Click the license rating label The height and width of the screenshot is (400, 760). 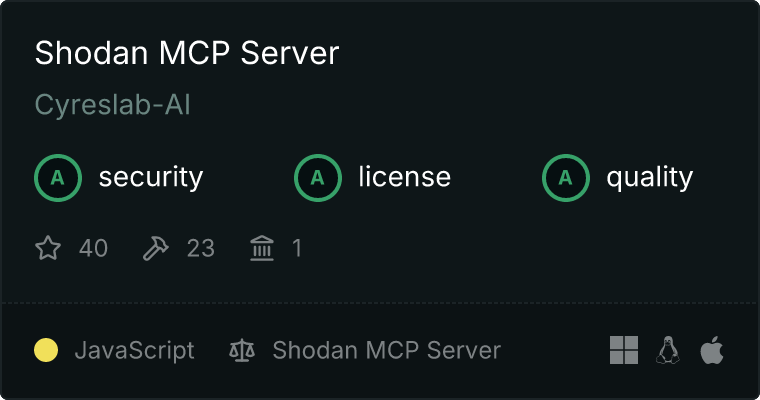[405, 176]
